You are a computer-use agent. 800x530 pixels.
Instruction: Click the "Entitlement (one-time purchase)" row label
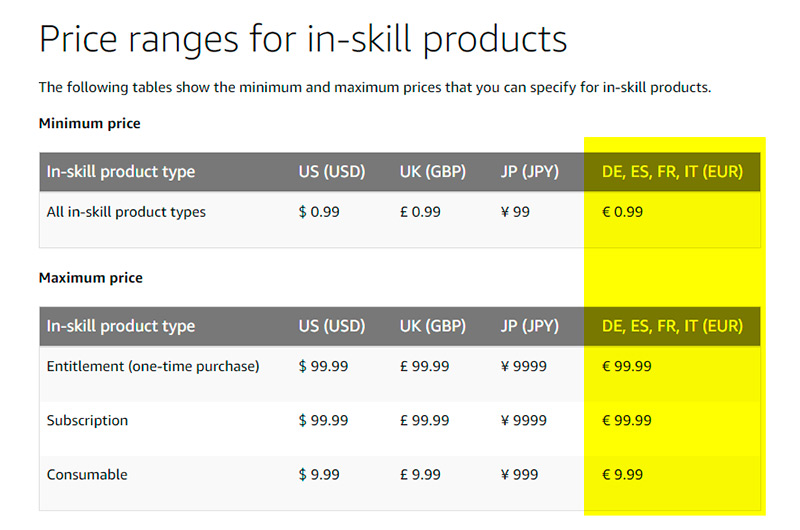point(153,366)
